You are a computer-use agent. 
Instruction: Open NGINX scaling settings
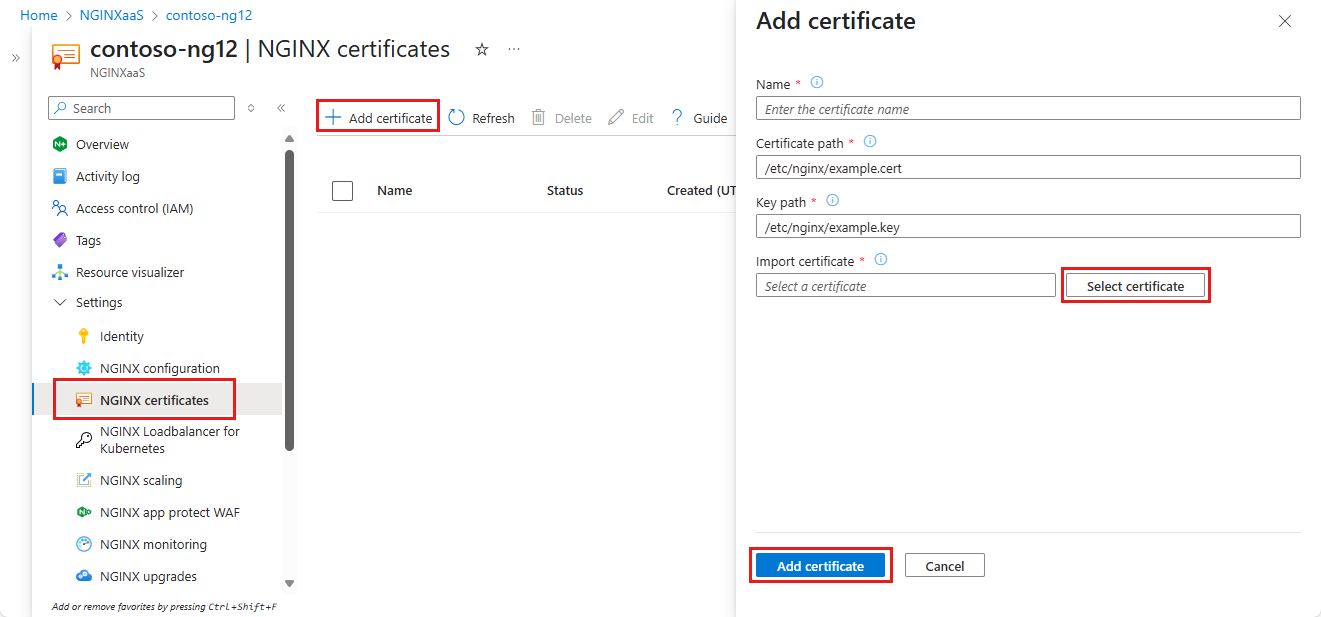[141, 480]
